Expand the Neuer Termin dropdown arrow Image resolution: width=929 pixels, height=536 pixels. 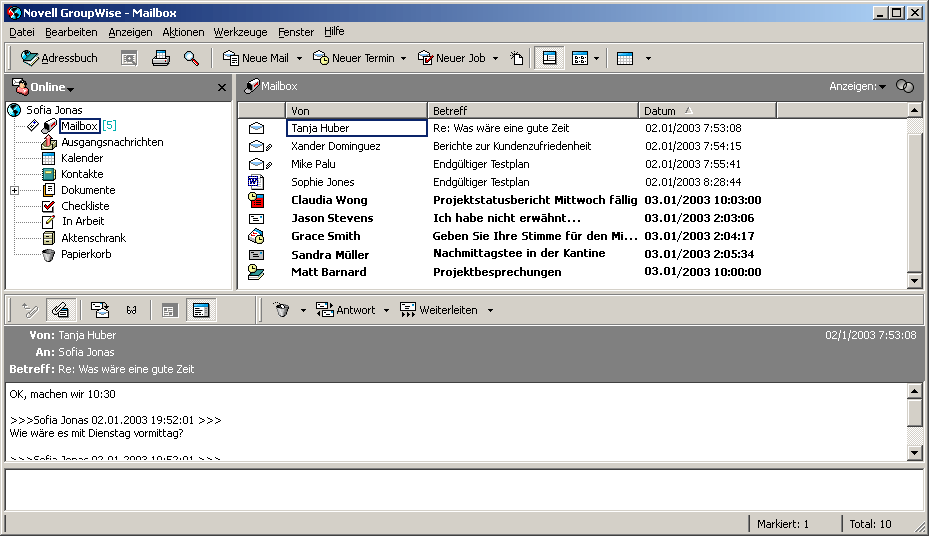click(x=403, y=58)
